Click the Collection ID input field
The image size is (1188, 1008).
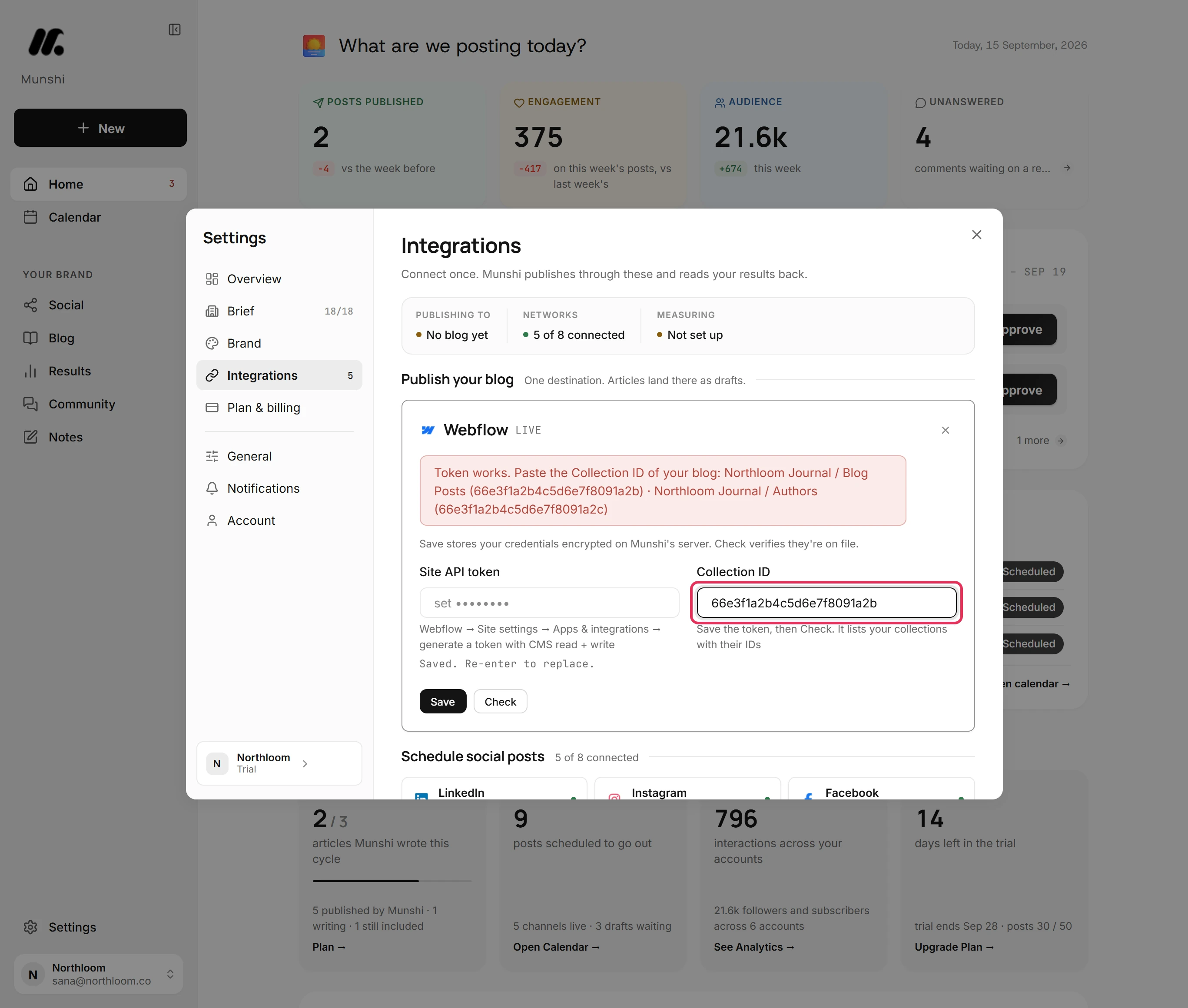tap(826, 603)
